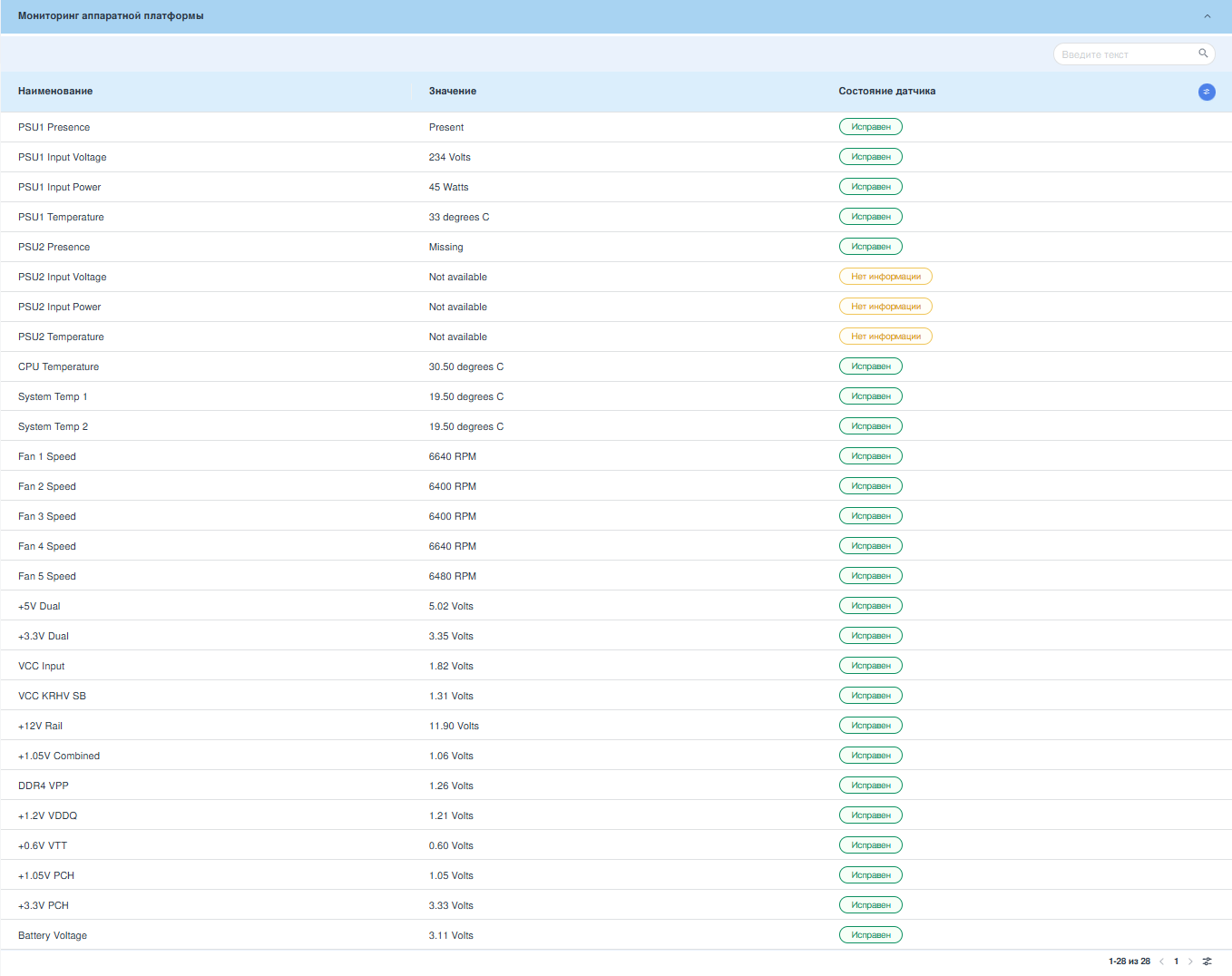Viewport: 1232px width, 976px height.
Task: Click 'Нет информации' badge for PSU2 Input Voltage
Action: pyautogui.click(x=885, y=277)
